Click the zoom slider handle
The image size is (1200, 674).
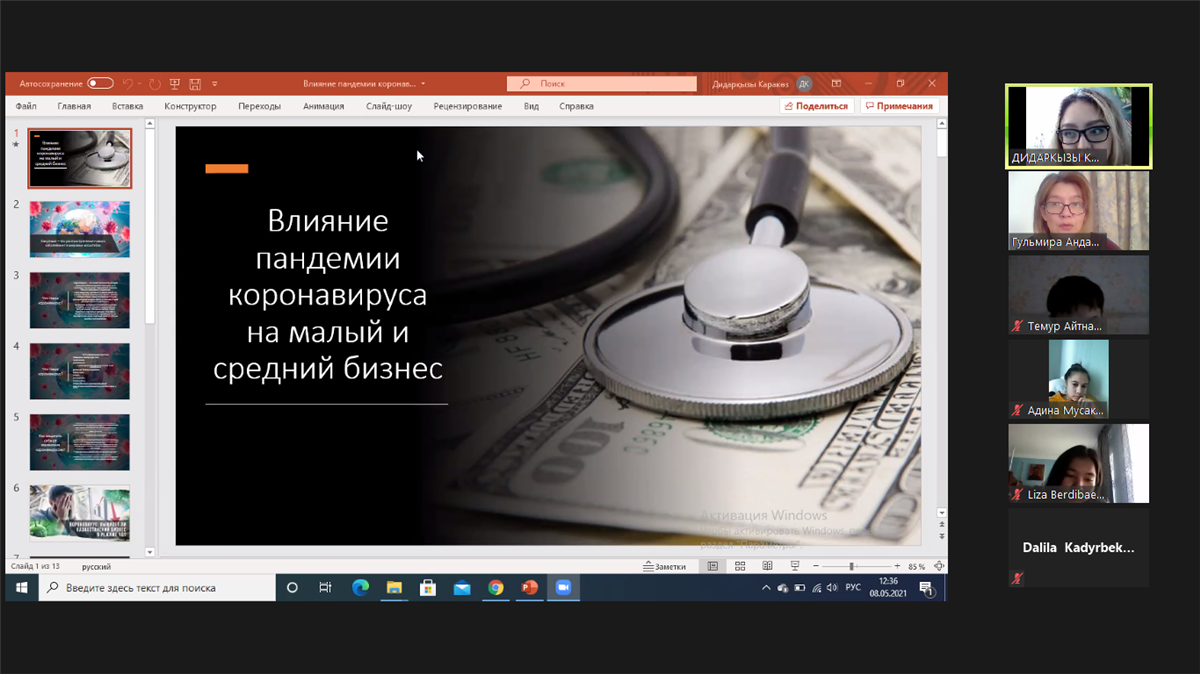852,566
